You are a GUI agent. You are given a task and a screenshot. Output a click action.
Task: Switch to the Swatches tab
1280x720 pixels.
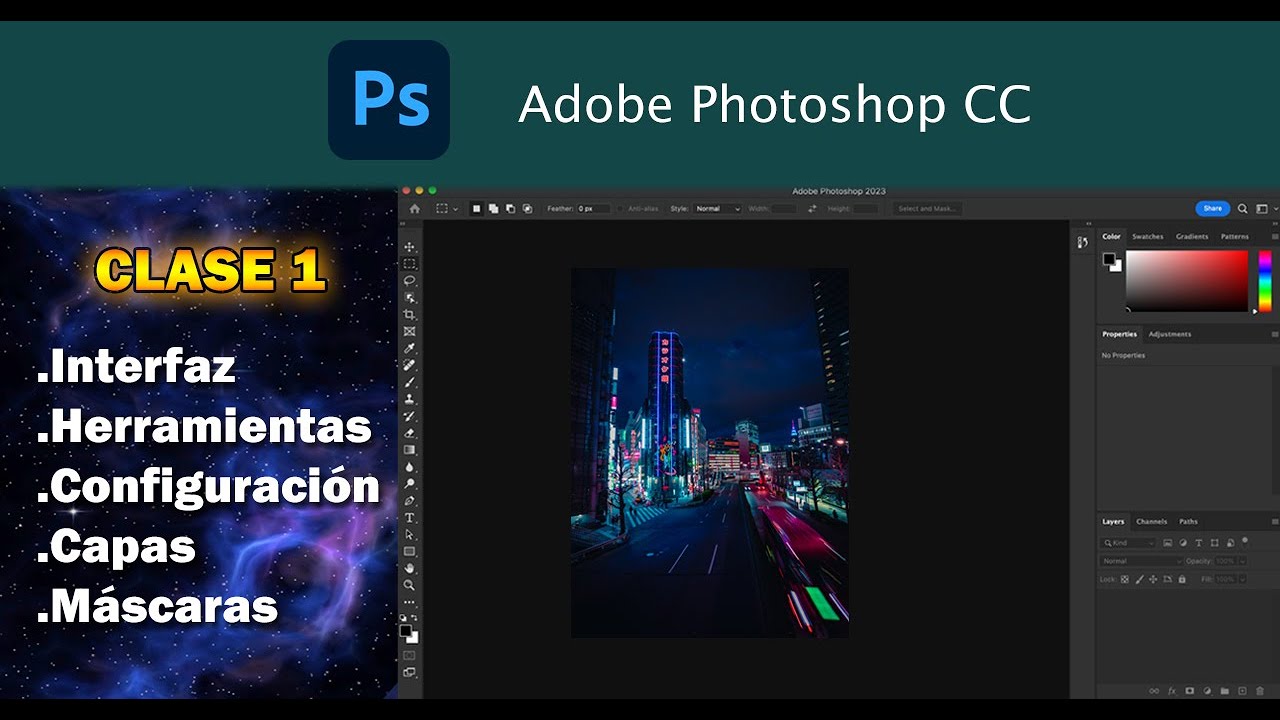[1147, 237]
